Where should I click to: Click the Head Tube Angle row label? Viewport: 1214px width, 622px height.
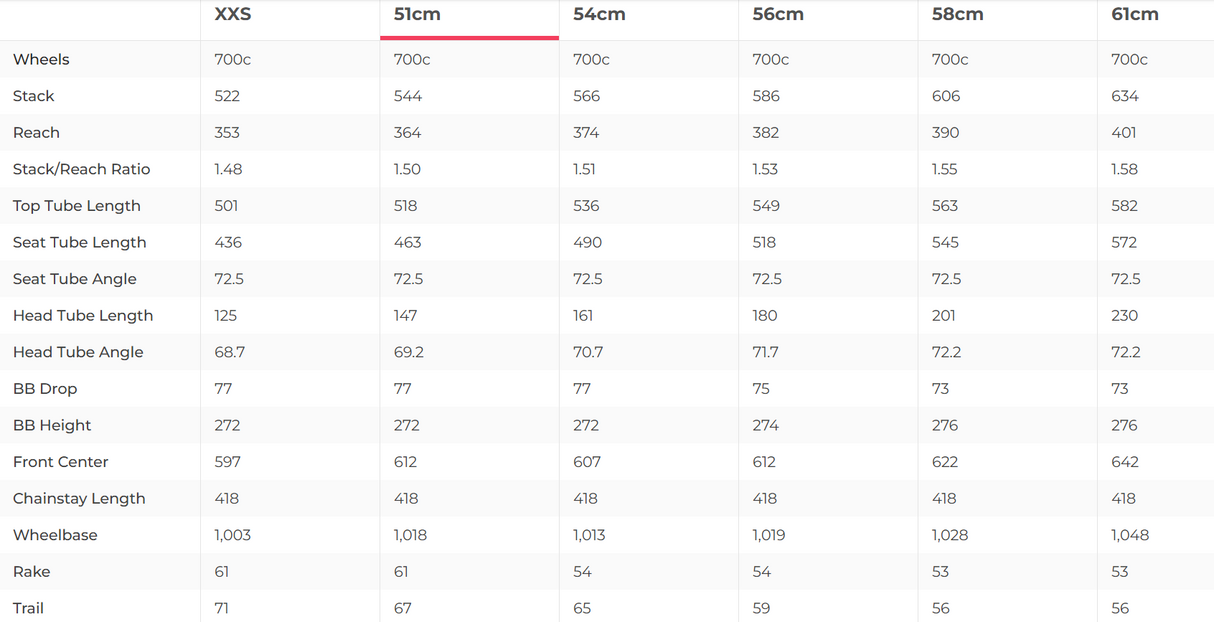(x=78, y=352)
